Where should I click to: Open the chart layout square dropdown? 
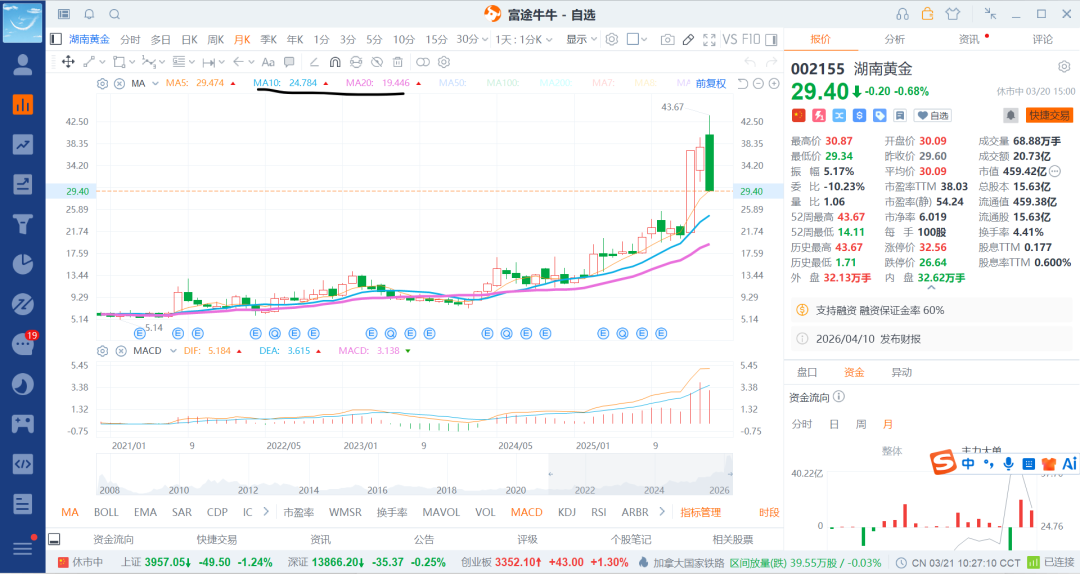point(636,39)
